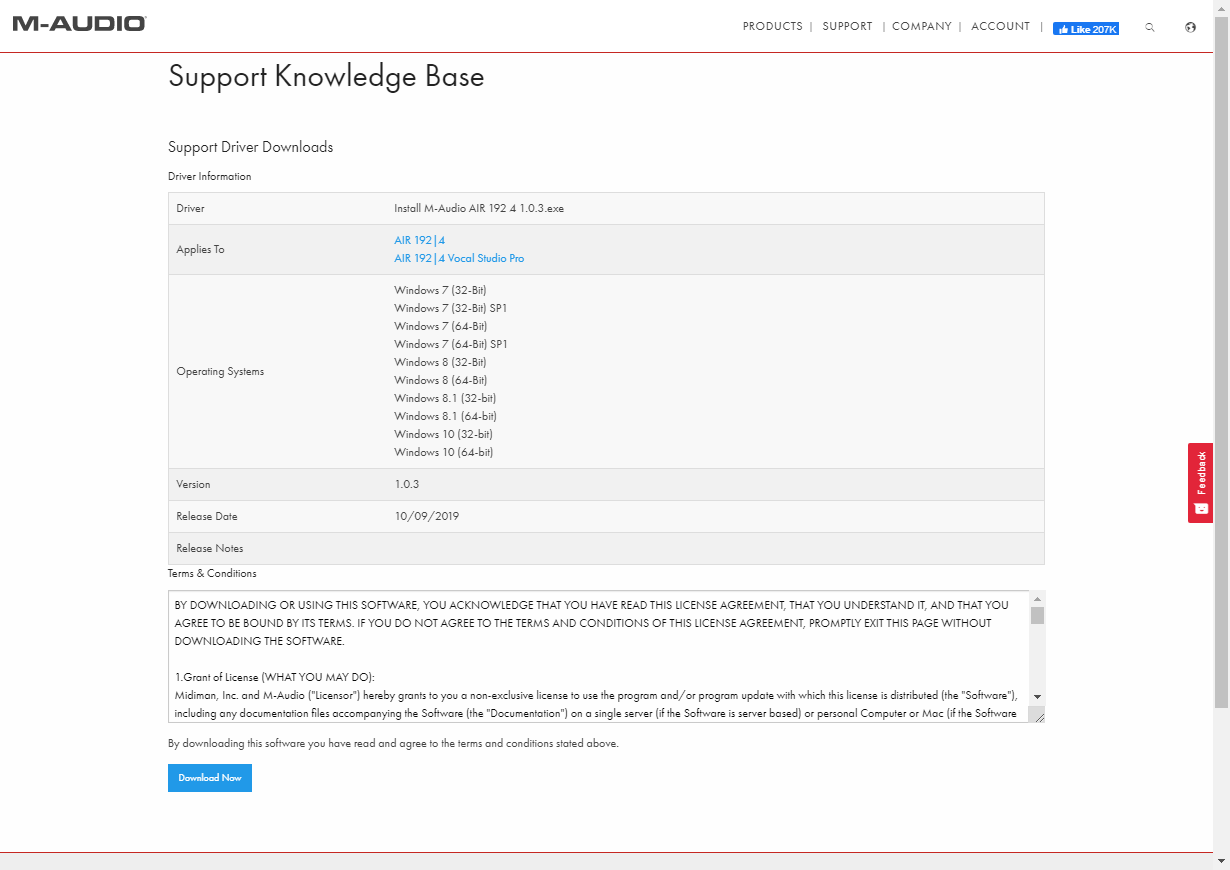Click the terms box scrollbar thumb
The width and height of the screenshot is (1230, 870).
[1038, 615]
